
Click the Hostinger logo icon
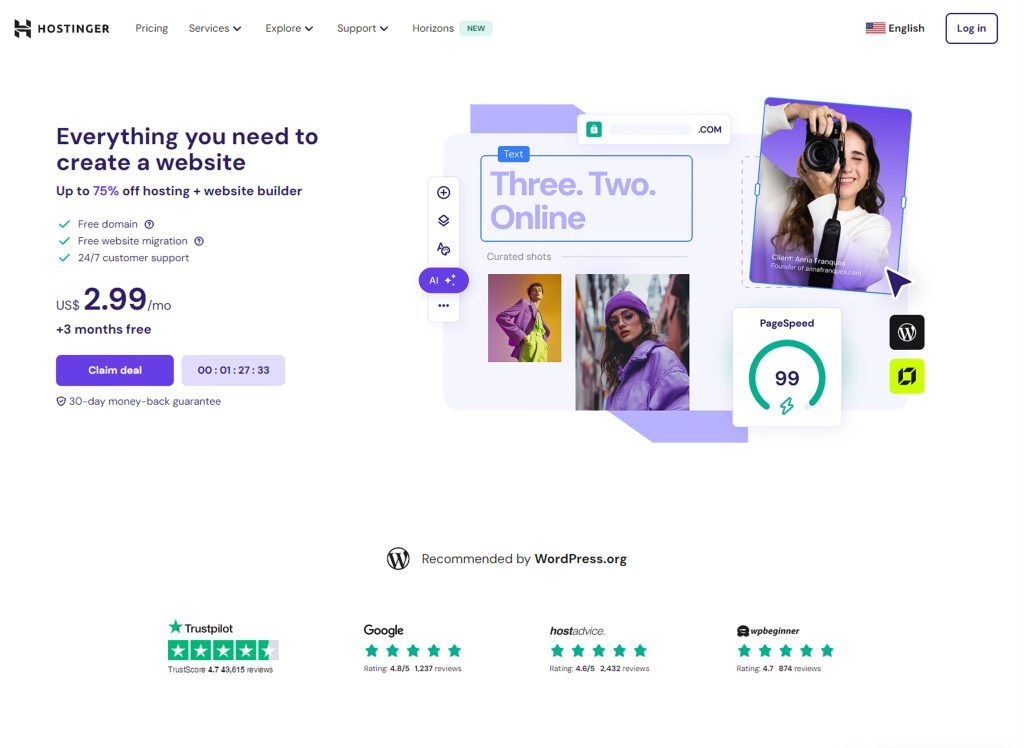pos(23,29)
